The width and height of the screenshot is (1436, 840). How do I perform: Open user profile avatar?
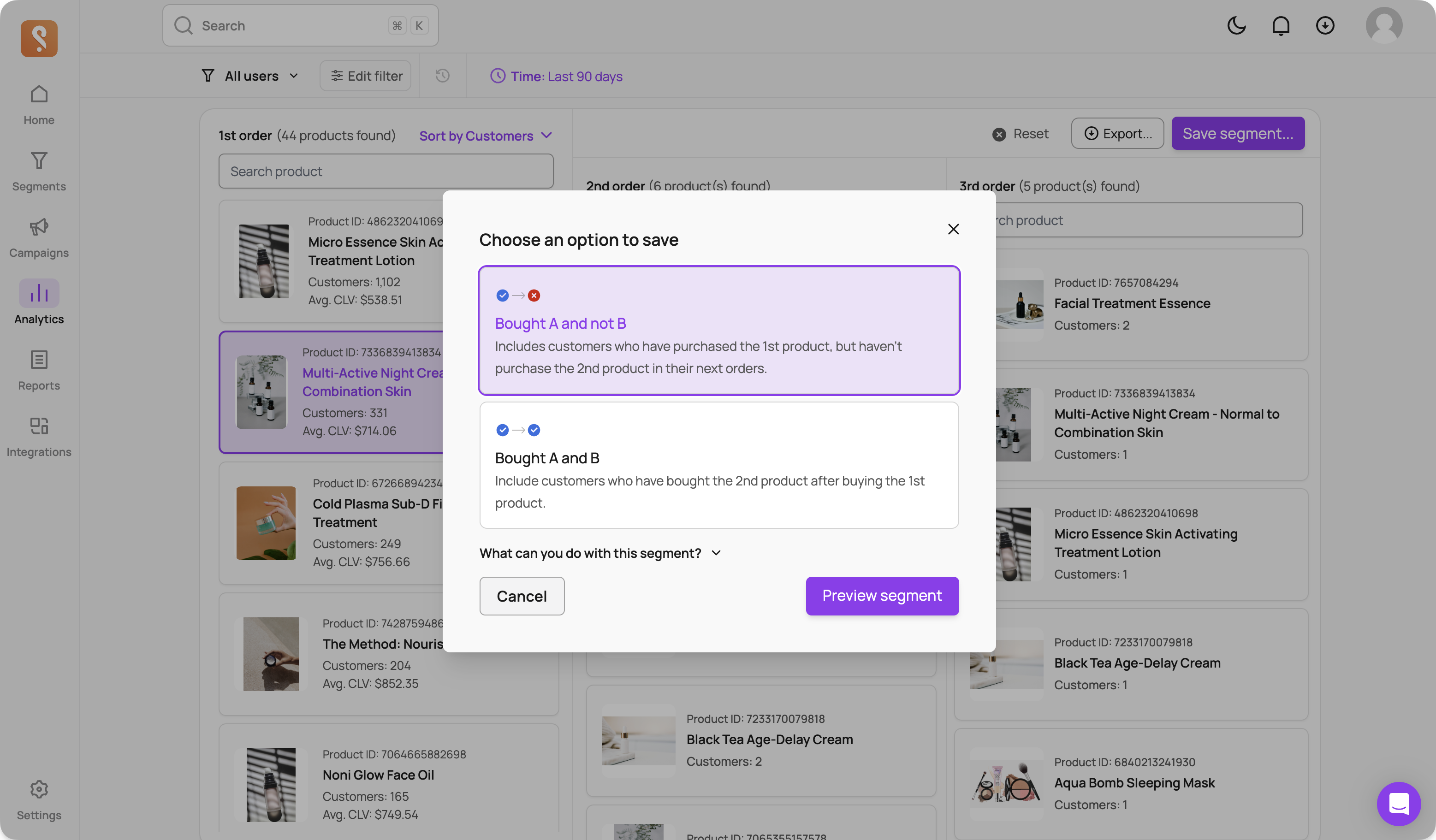click(1383, 25)
